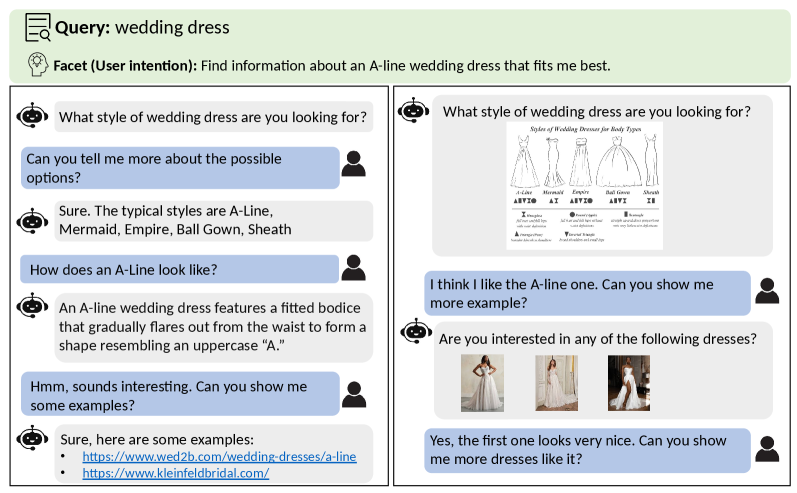797x493 pixels.
Task: Select the first wedding dress thumbnail
Action: pos(482,383)
